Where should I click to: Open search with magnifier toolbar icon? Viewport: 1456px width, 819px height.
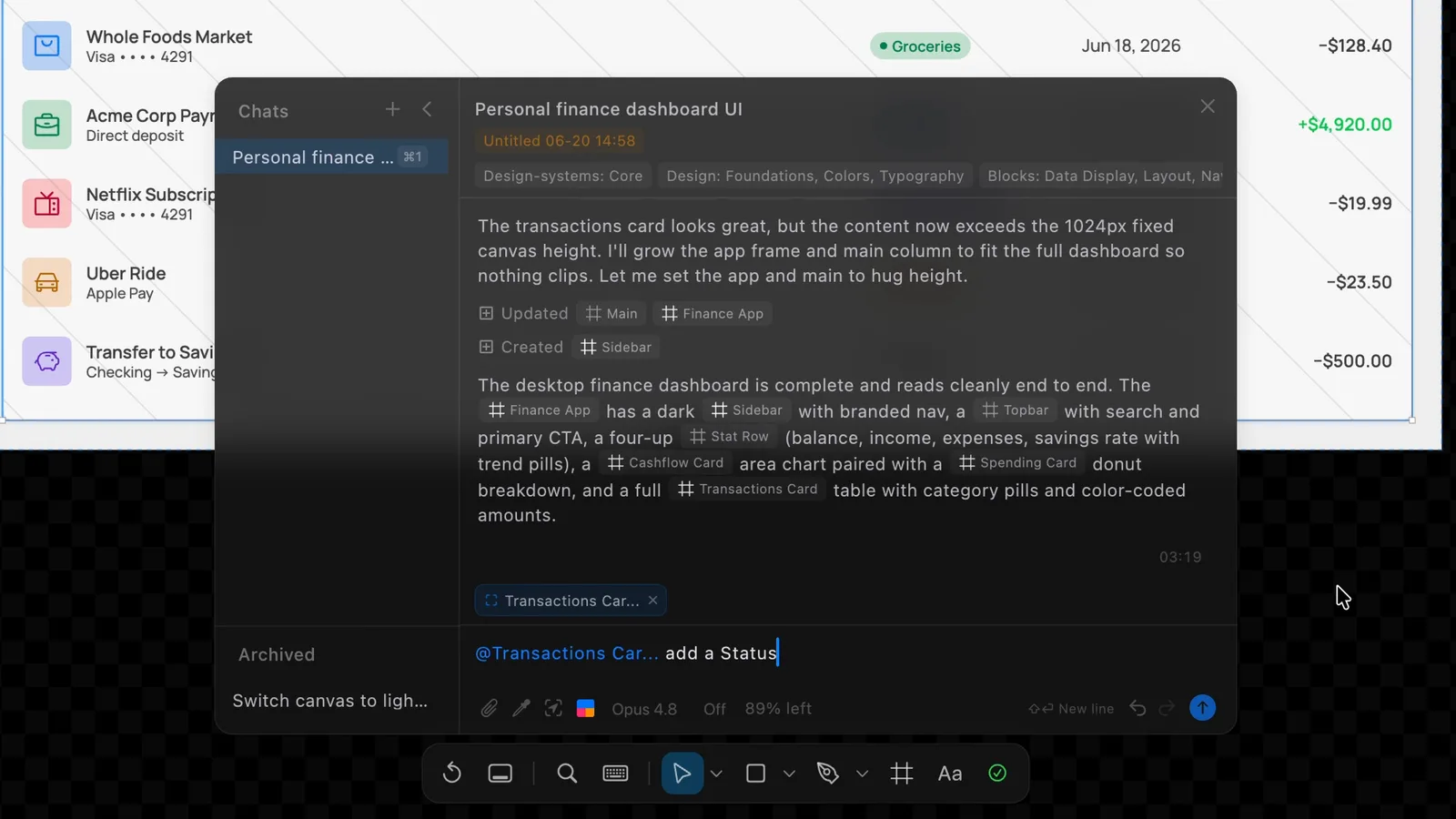tap(567, 773)
